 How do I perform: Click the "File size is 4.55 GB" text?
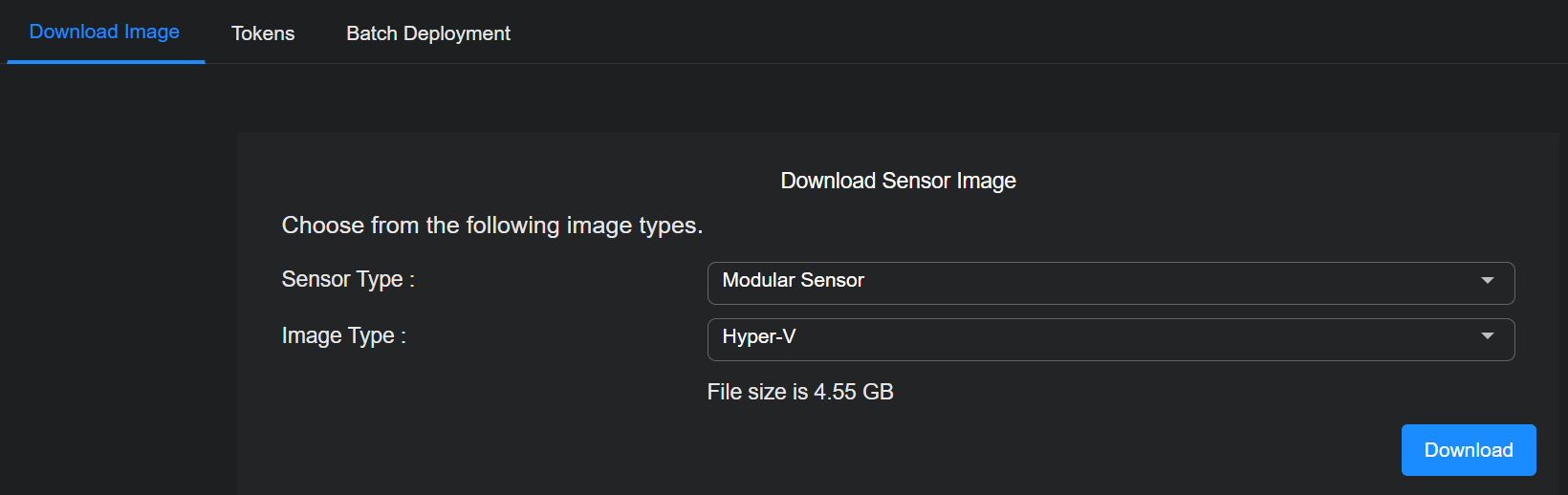(x=799, y=392)
